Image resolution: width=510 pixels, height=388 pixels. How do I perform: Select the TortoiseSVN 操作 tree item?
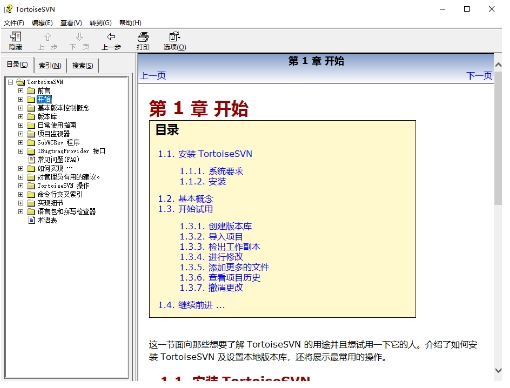[x=63, y=186]
